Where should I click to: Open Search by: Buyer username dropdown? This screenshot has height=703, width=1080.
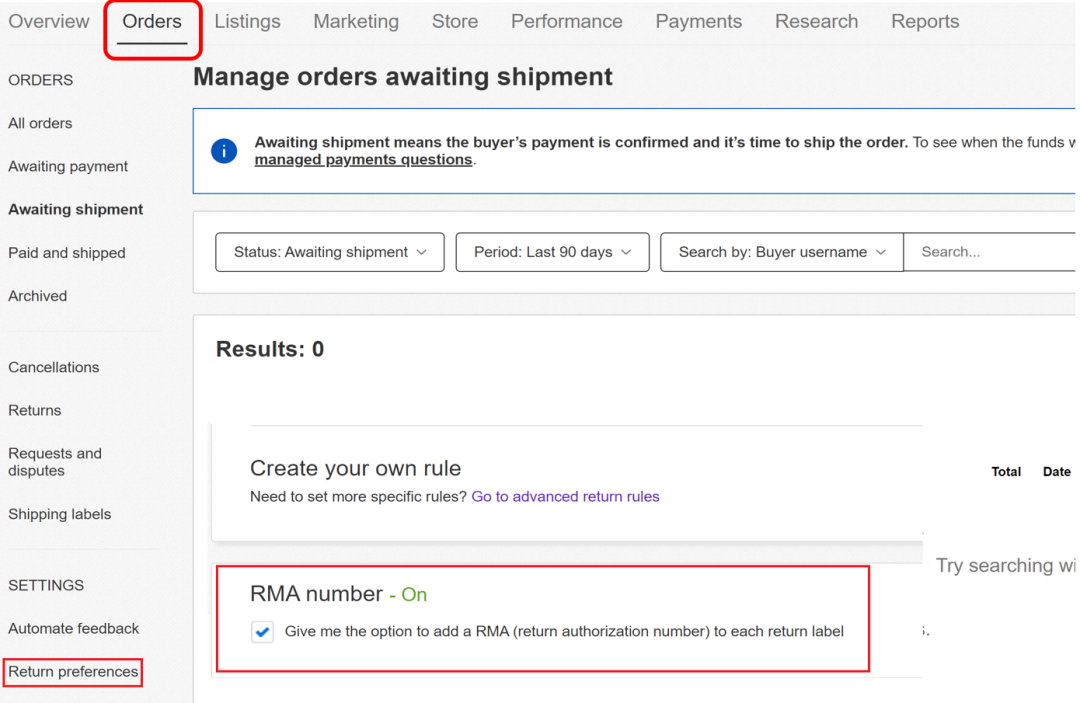(782, 252)
